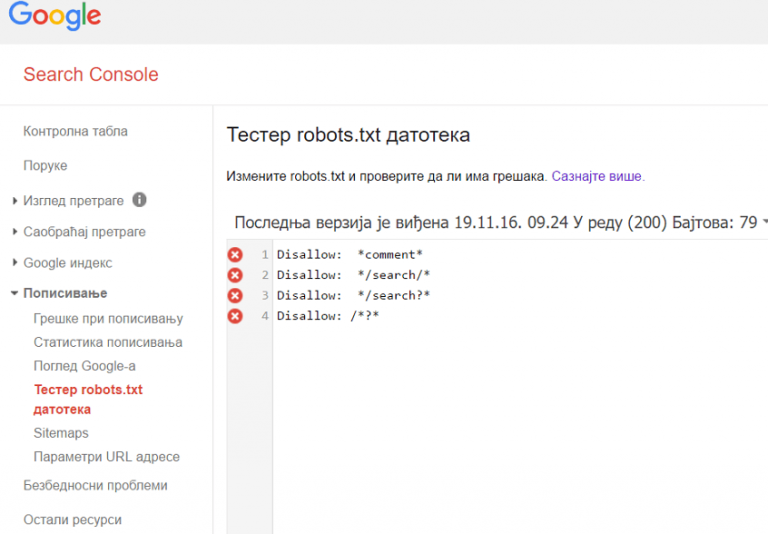The image size is (768, 534).
Task: Collapse the Пописивање section arrow
Action: [15, 293]
